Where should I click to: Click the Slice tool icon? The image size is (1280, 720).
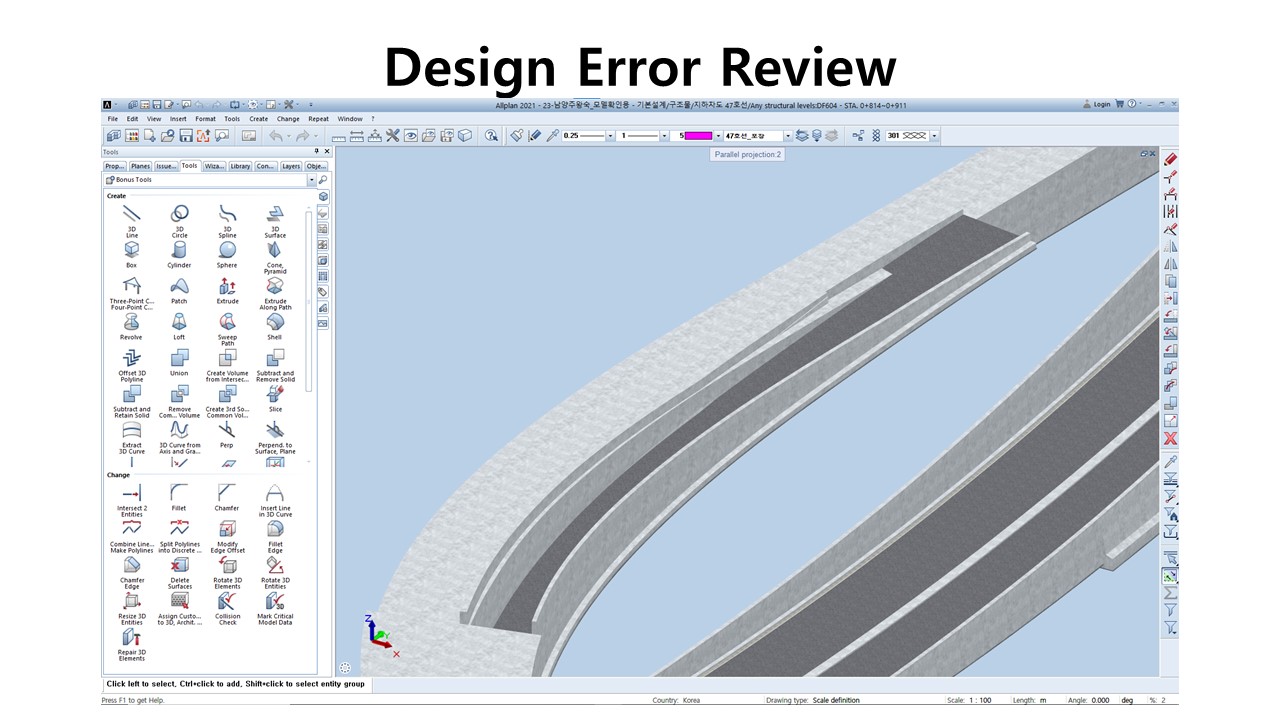click(275, 396)
